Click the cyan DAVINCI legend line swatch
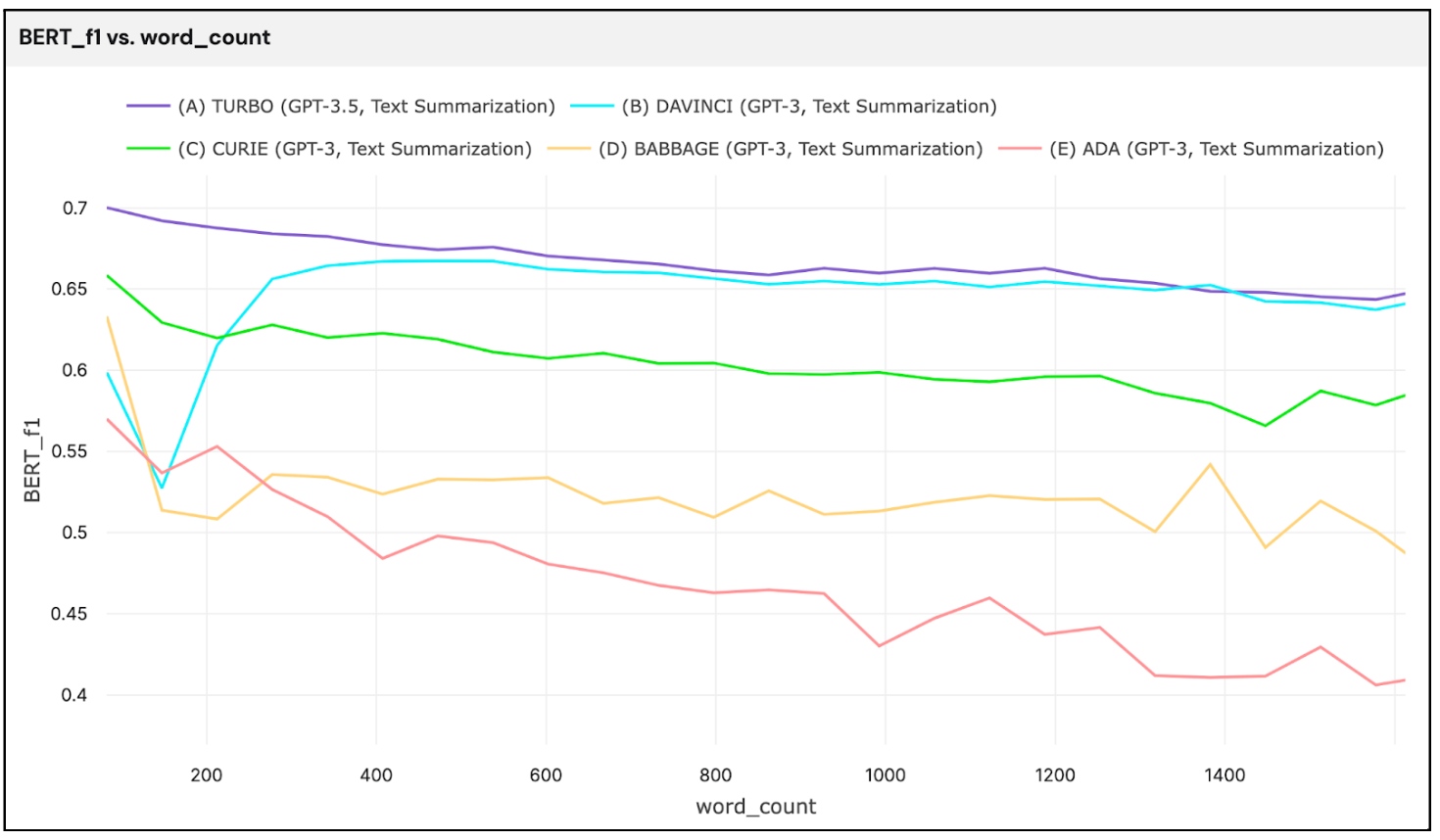1440x840 pixels. click(592, 106)
